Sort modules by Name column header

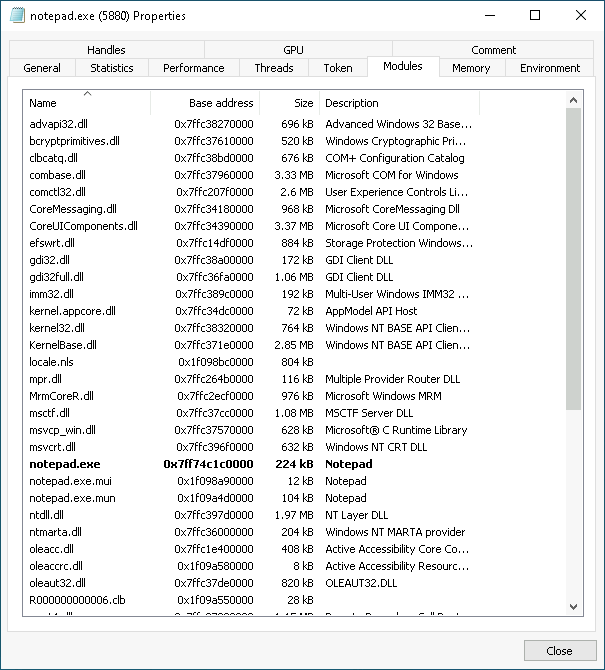pos(86,103)
